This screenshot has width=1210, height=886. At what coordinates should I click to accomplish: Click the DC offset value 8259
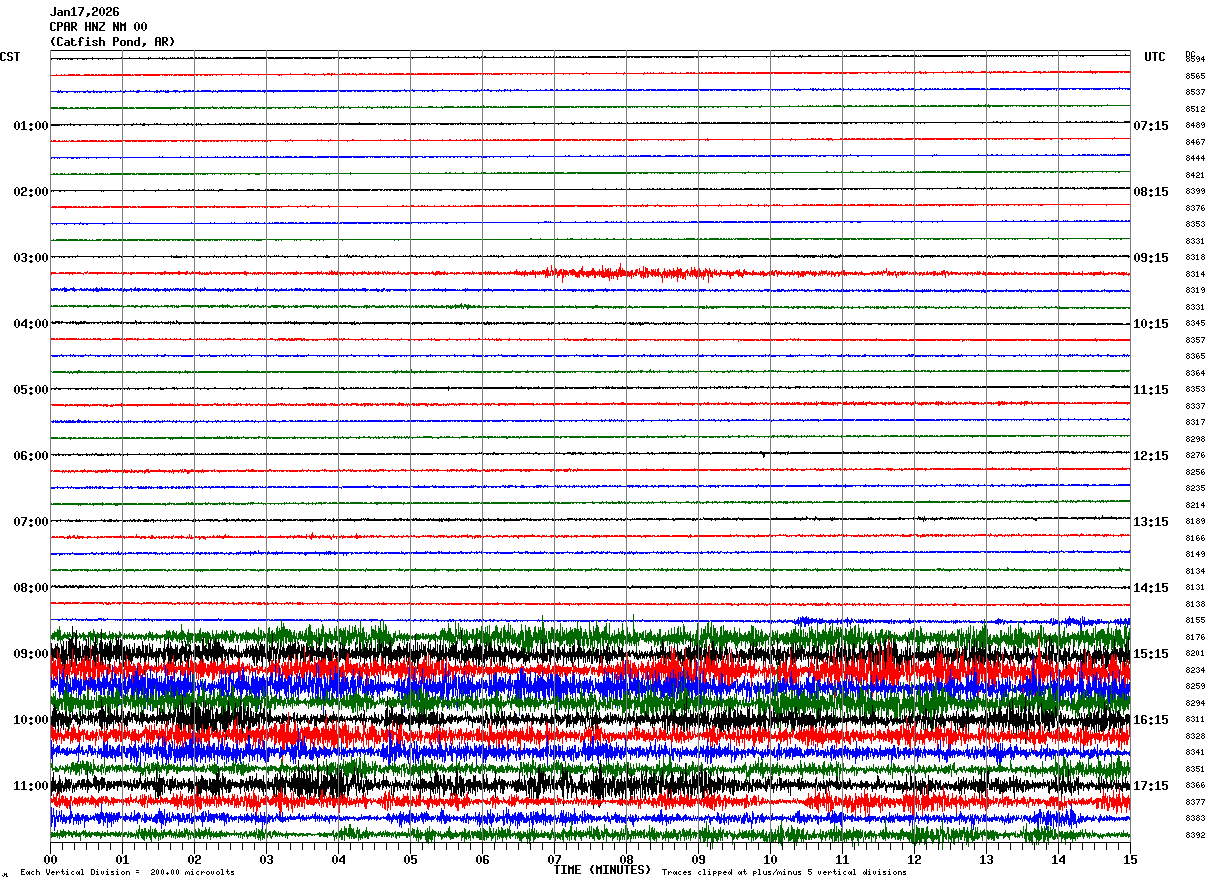1195,686
